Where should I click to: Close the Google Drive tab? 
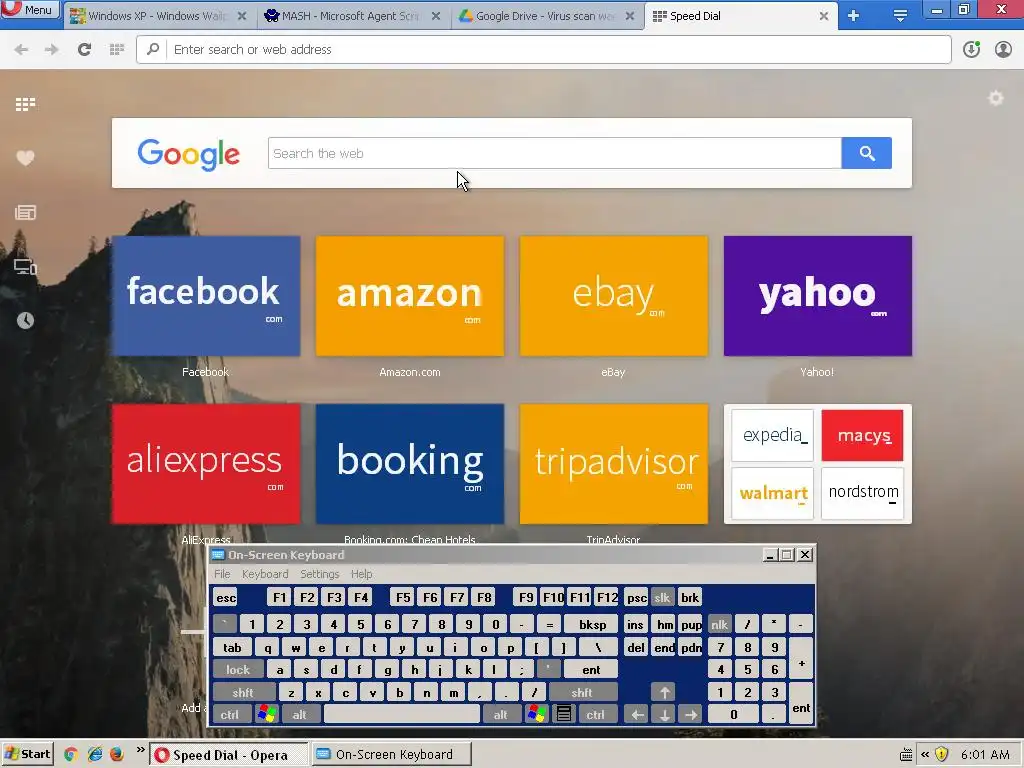(630, 16)
